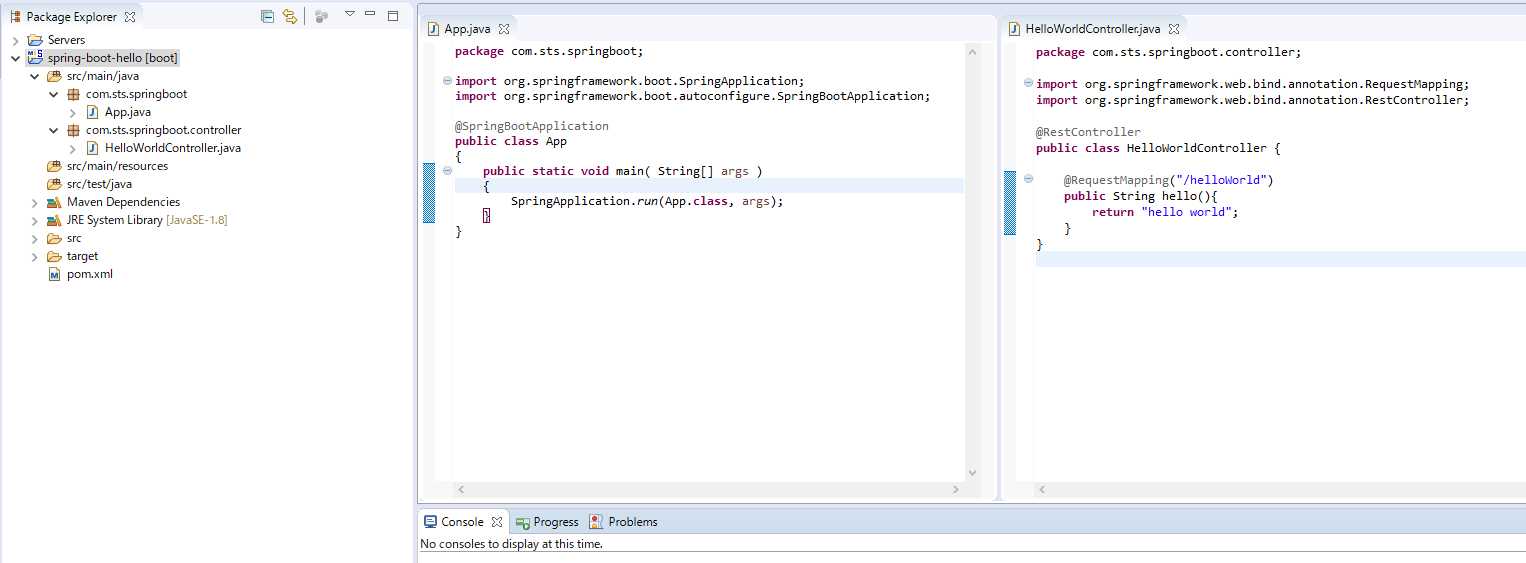
Task: Collapse the spring-boot-hello project
Action: [15, 58]
